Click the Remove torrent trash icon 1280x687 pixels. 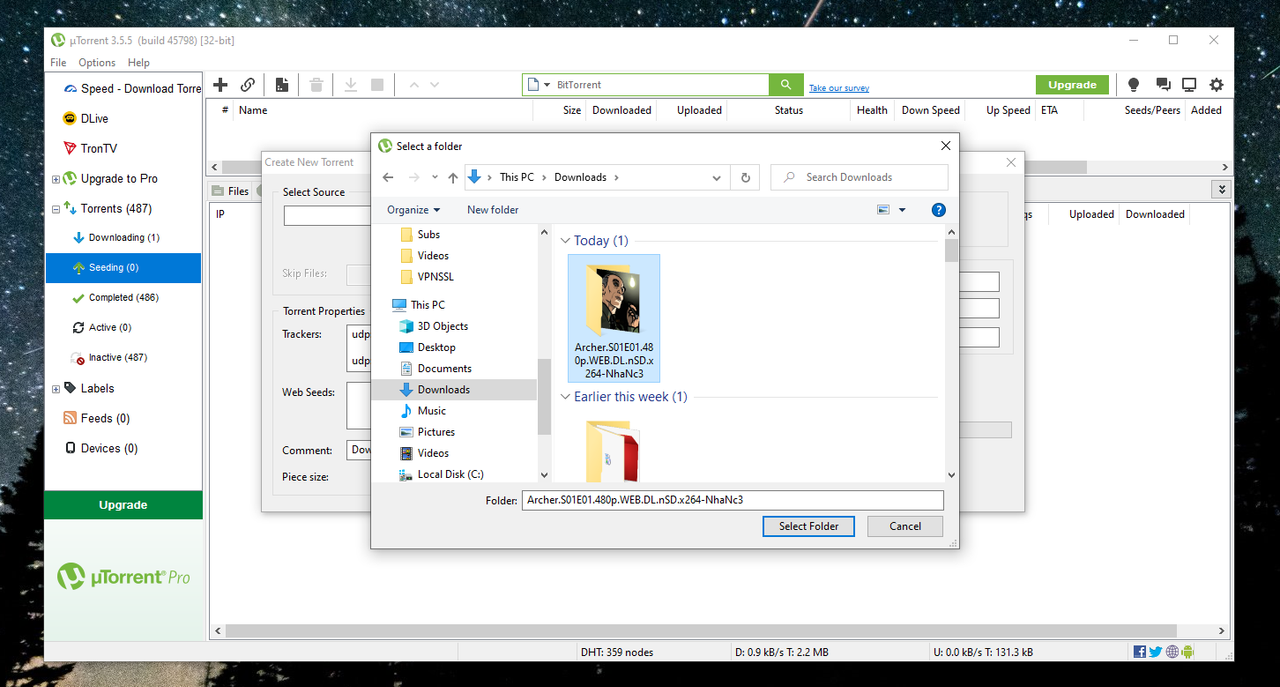tap(316, 85)
